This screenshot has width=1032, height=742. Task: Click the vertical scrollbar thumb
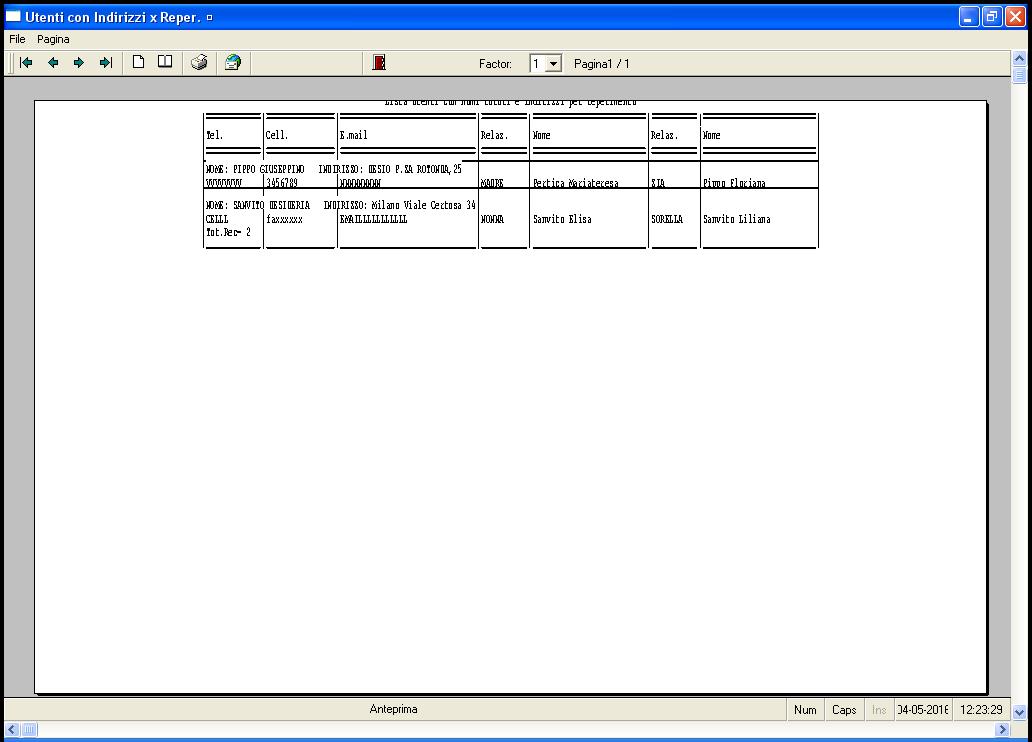point(1019,75)
